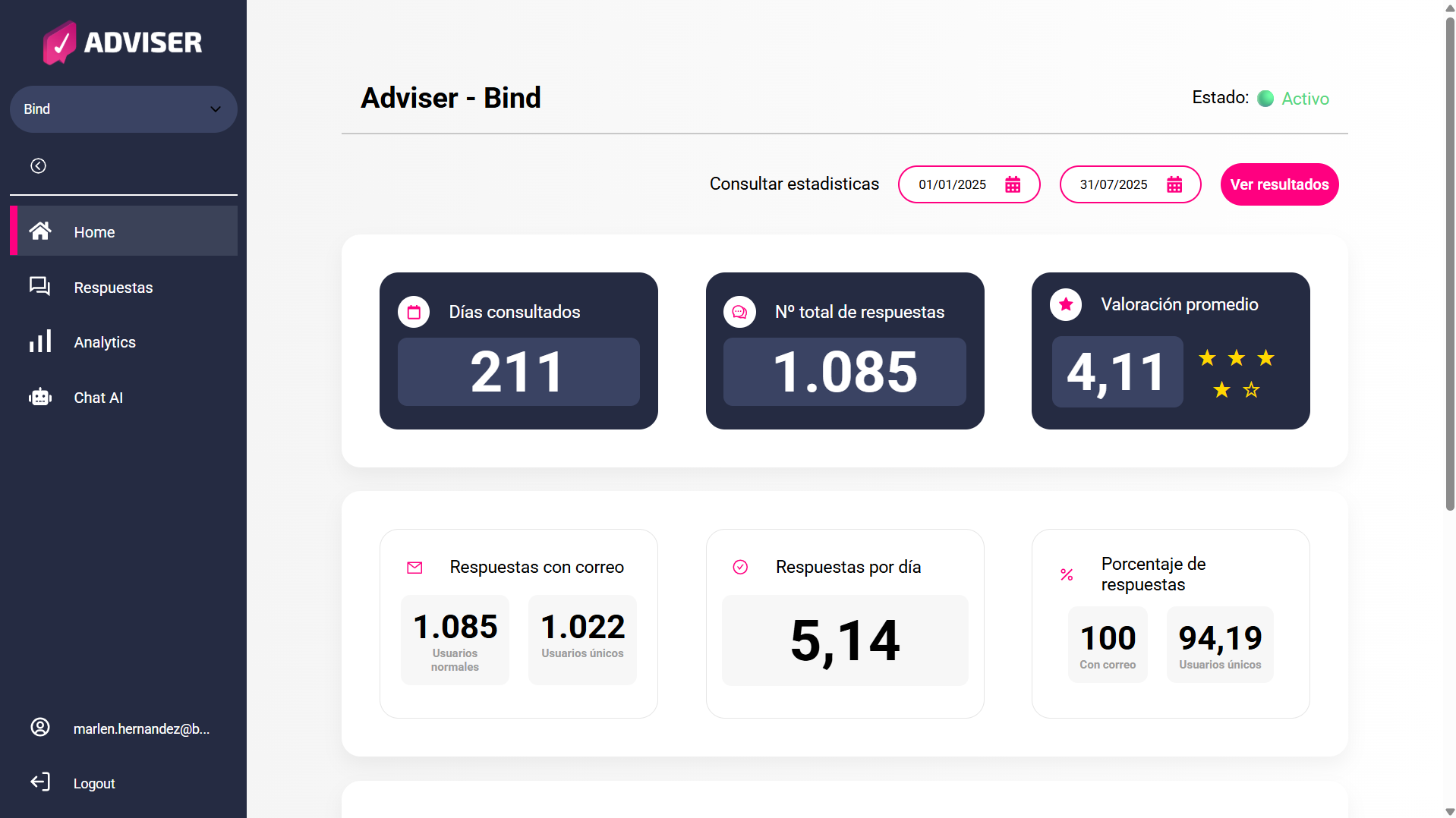The image size is (1456, 818).
Task: Click the Días consultados value 211
Action: (x=518, y=372)
